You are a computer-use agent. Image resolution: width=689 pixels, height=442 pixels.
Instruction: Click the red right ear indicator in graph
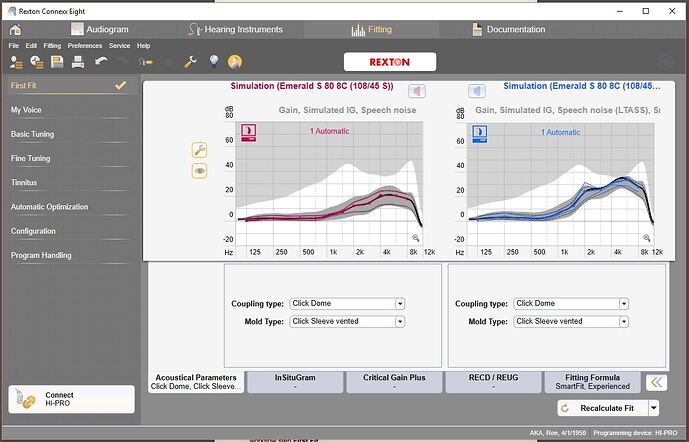(x=249, y=133)
